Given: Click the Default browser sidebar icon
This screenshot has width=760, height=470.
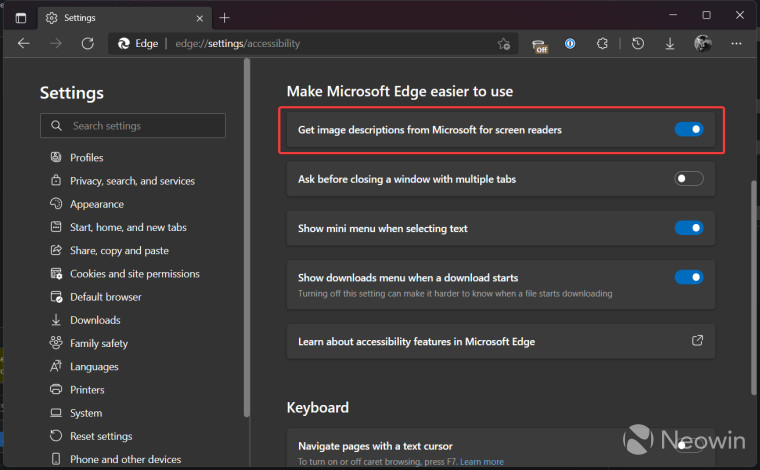Looking at the screenshot, I should pyautogui.click(x=56, y=297).
